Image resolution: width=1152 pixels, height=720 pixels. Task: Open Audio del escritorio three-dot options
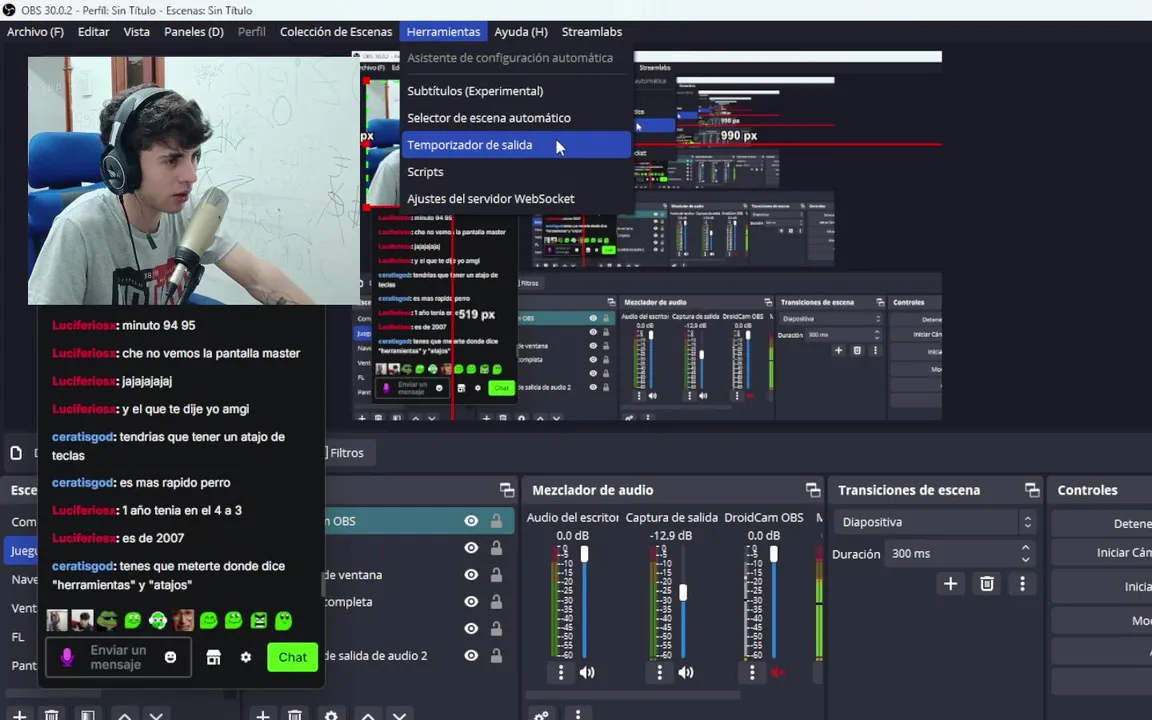pyautogui.click(x=561, y=672)
